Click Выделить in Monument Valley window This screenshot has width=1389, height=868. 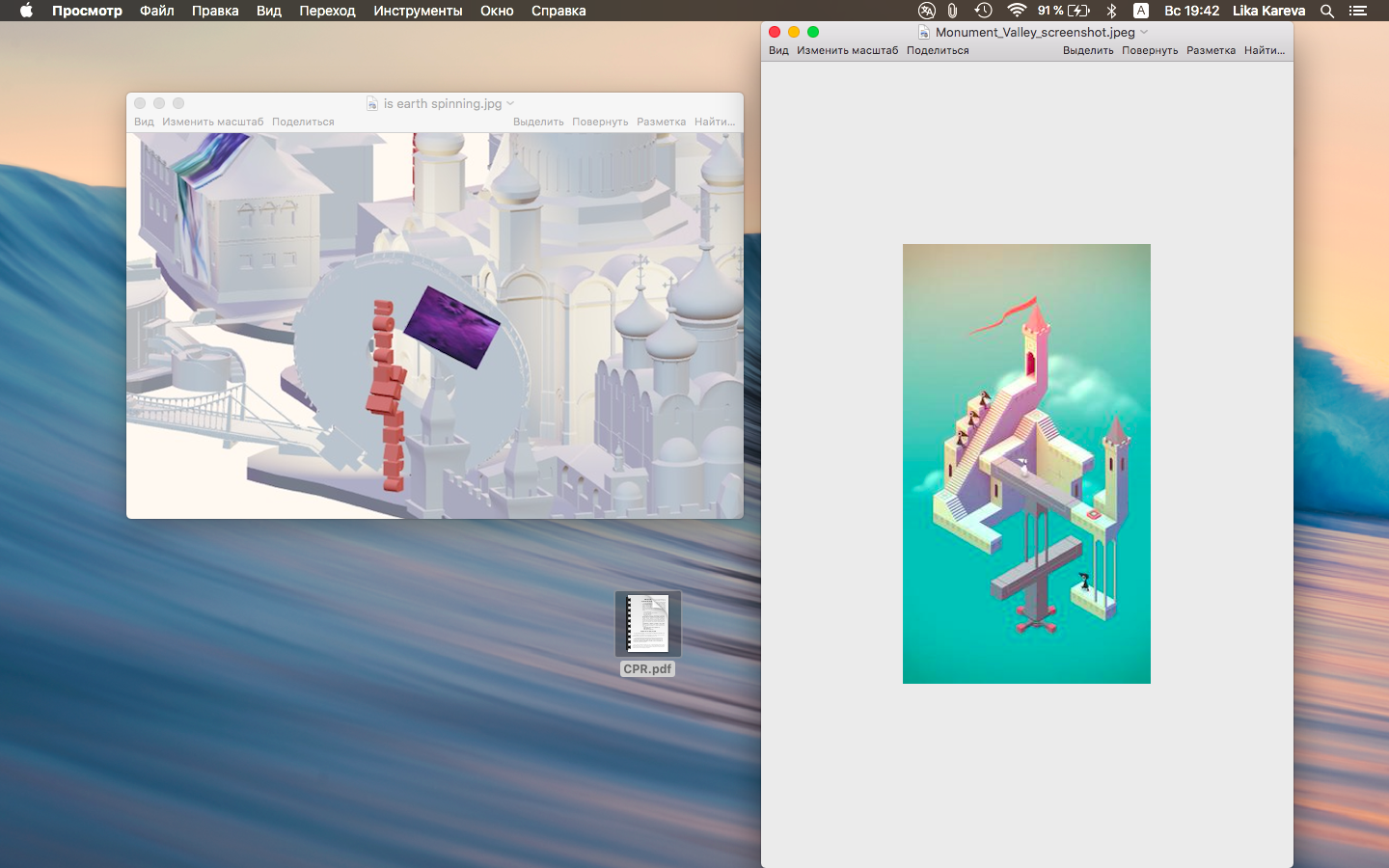coord(1088,50)
